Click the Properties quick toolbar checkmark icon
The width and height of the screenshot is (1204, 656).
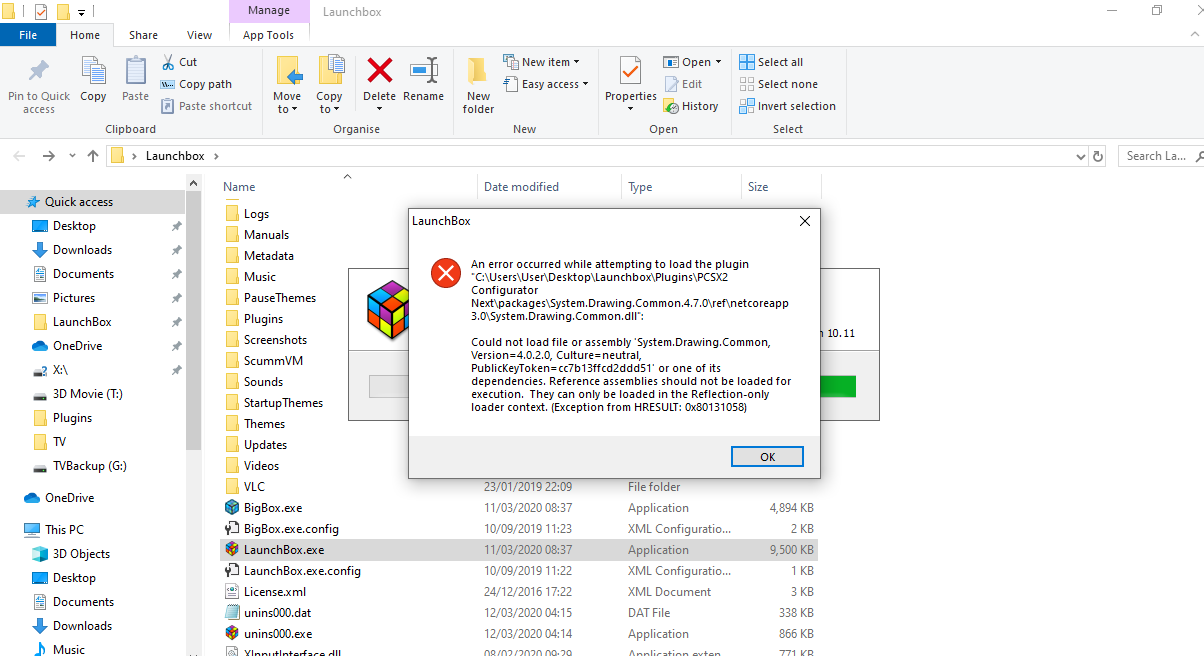click(x=40, y=12)
